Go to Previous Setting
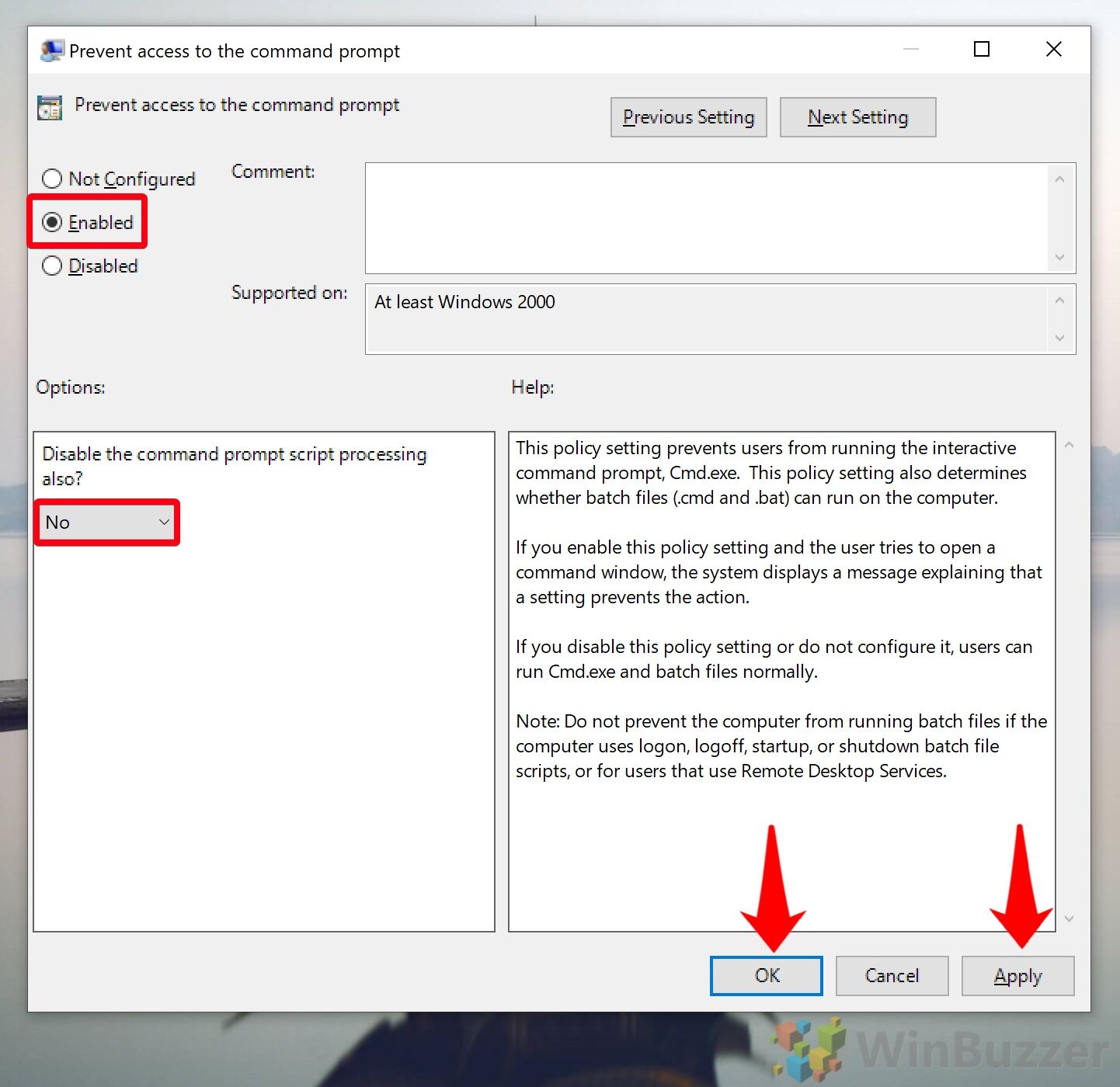The image size is (1120, 1087). [689, 117]
